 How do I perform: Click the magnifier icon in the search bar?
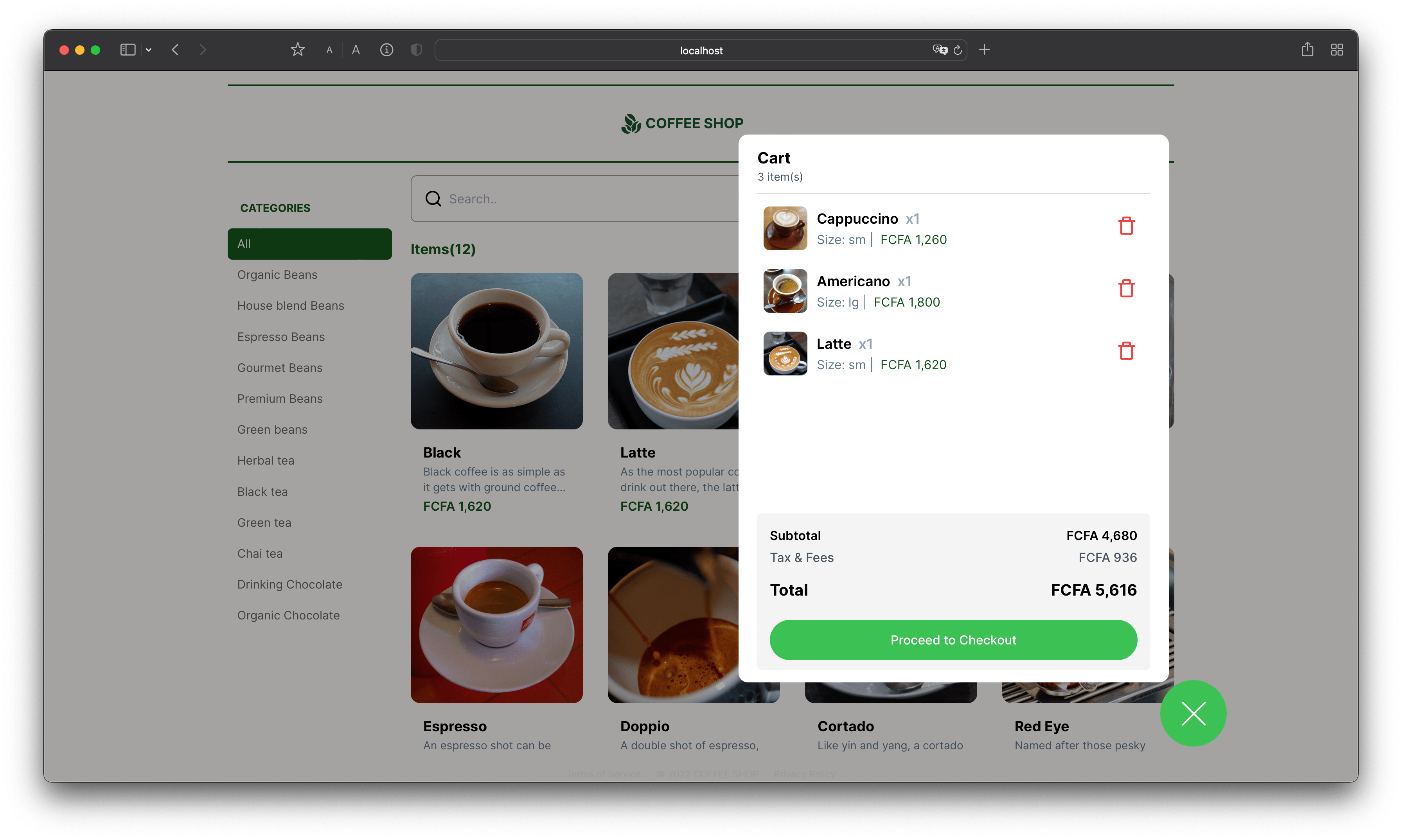click(433, 198)
